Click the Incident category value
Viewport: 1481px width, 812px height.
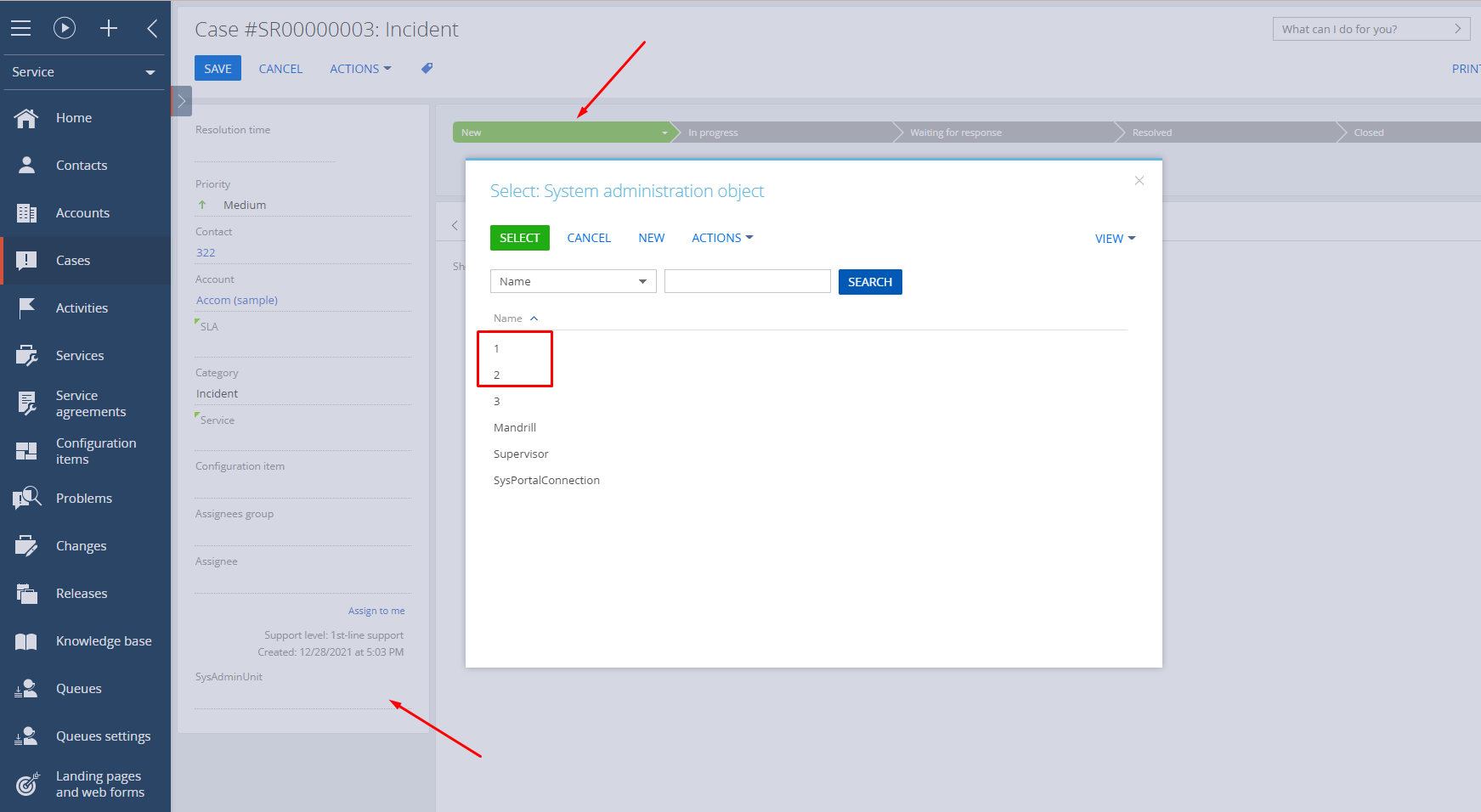tap(218, 394)
